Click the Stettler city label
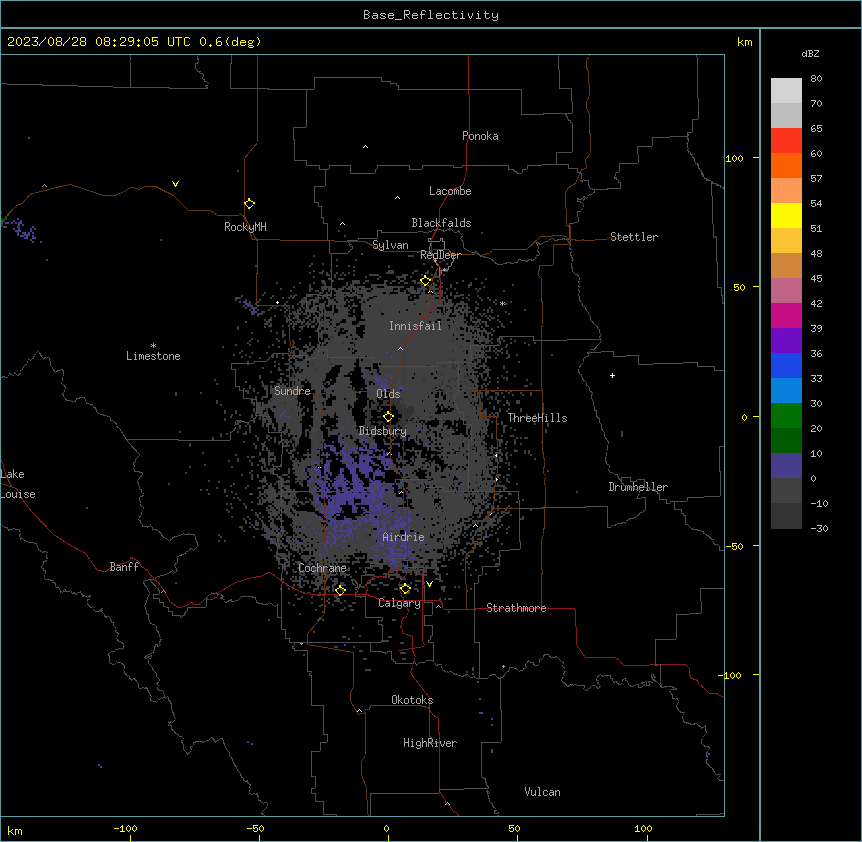Image resolution: width=862 pixels, height=842 pixels. tap(634, 237)
